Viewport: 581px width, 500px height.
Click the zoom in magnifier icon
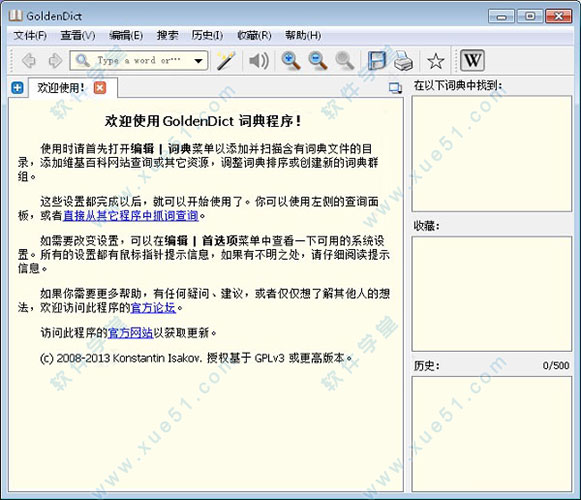[291, 60]
